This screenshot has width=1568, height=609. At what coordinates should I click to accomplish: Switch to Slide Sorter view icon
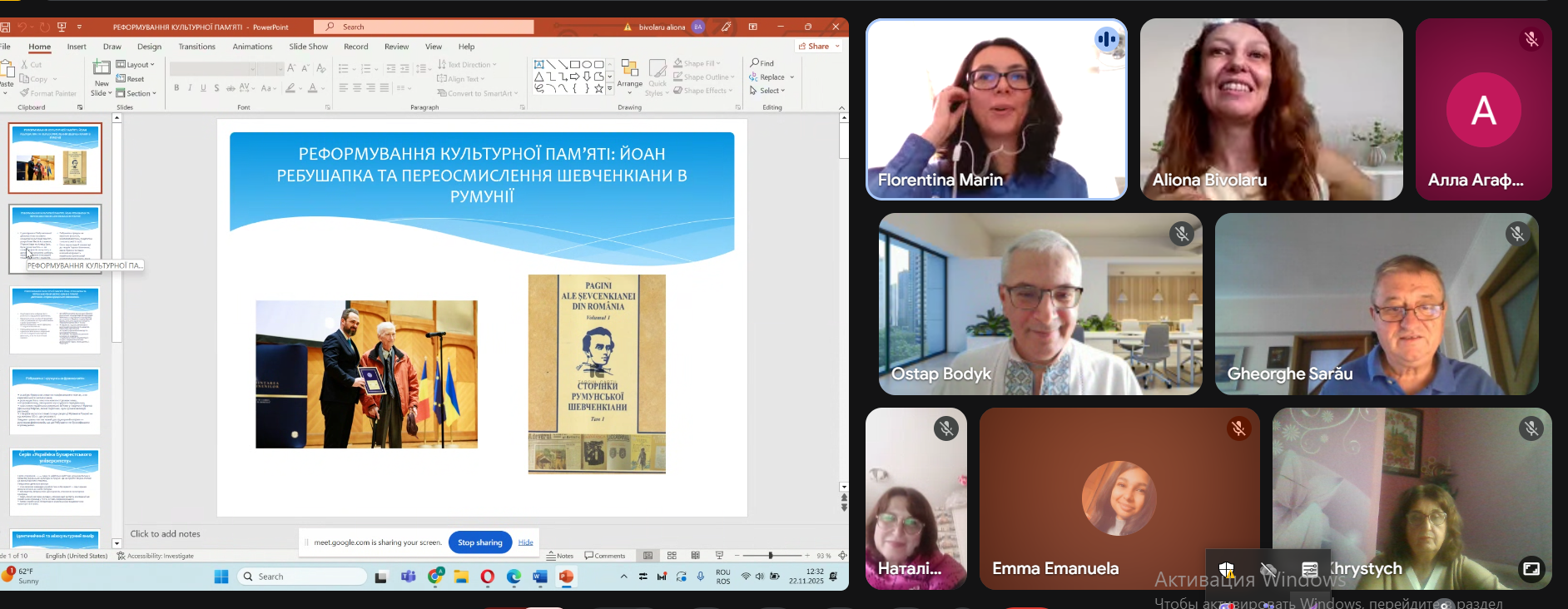click(672, 556)
